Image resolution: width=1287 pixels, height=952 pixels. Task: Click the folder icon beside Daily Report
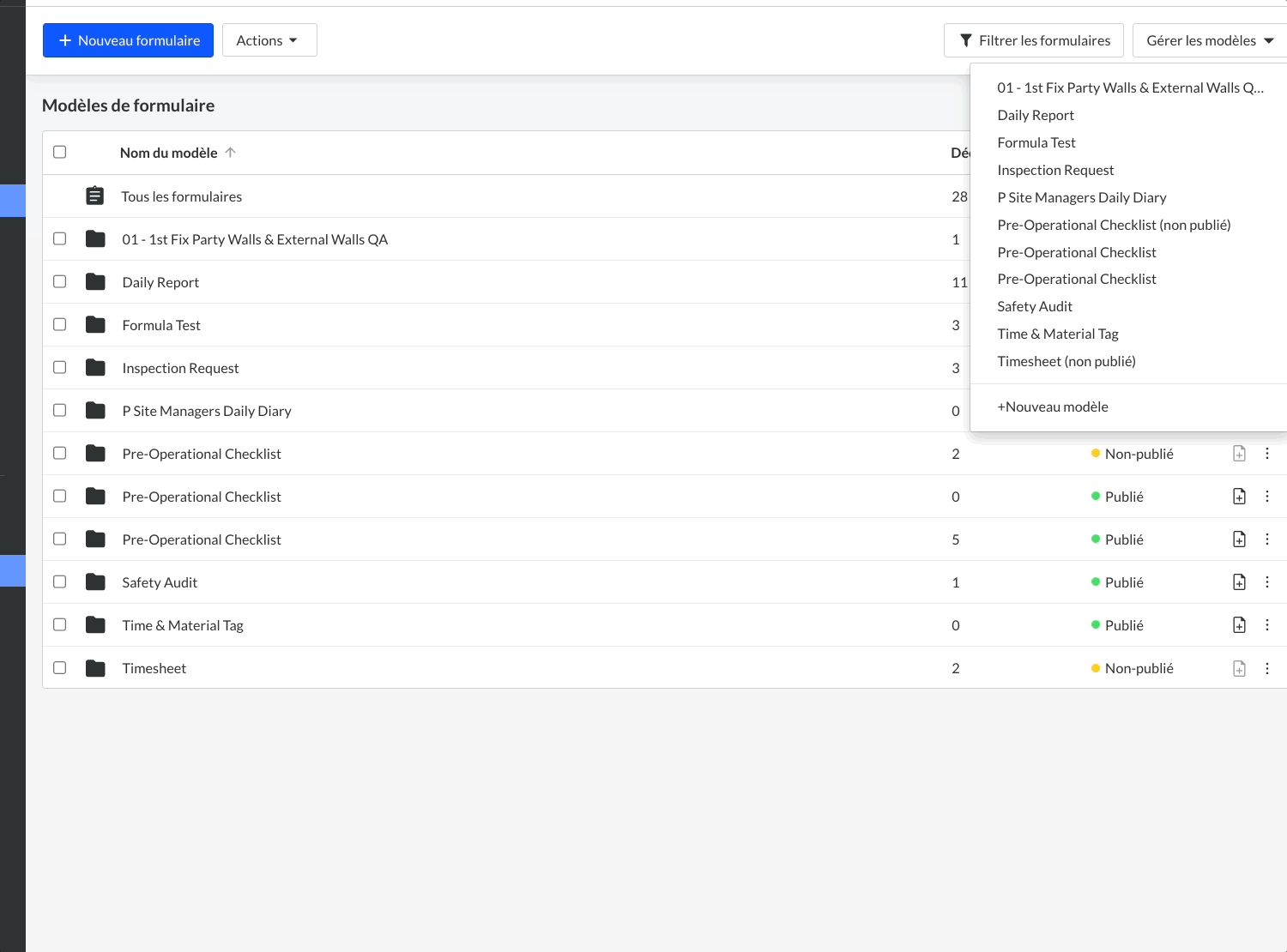pos(95,282)
